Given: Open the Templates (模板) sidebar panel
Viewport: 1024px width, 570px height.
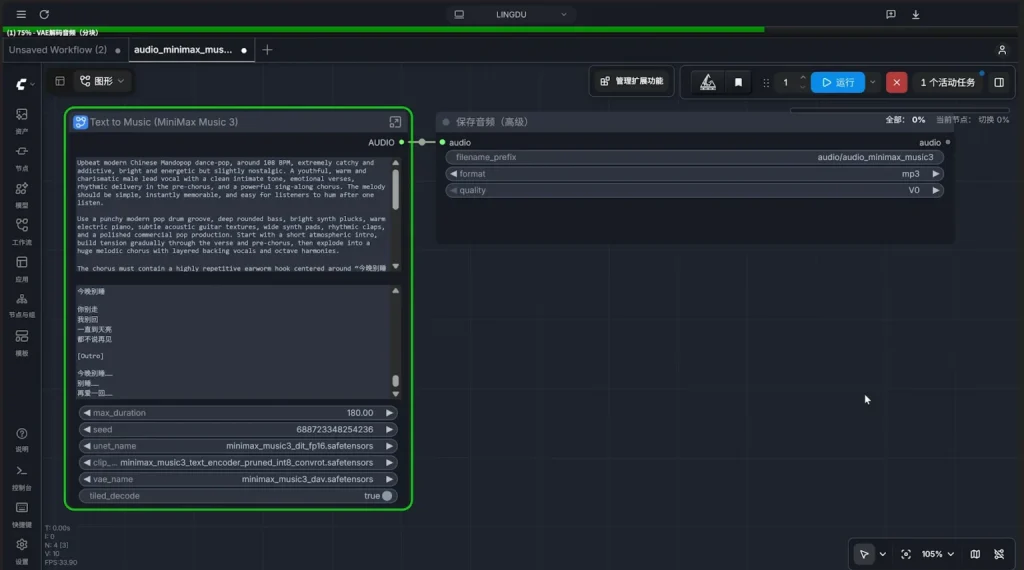Looking at the screenshot, I should point(22,343).
